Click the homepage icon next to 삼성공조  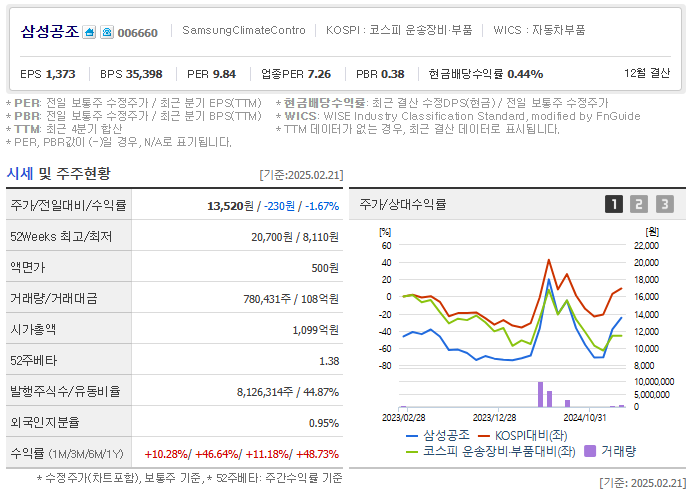pos(89,32)
